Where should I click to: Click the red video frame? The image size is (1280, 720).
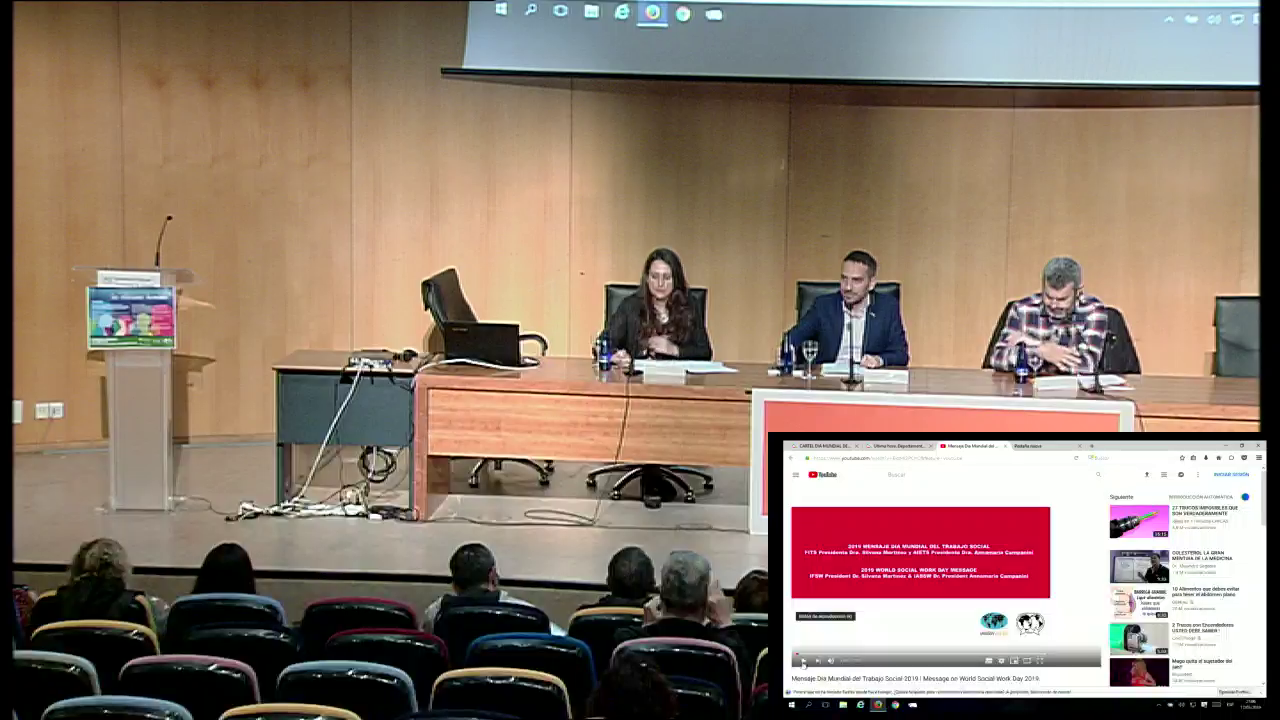(921, 552)
